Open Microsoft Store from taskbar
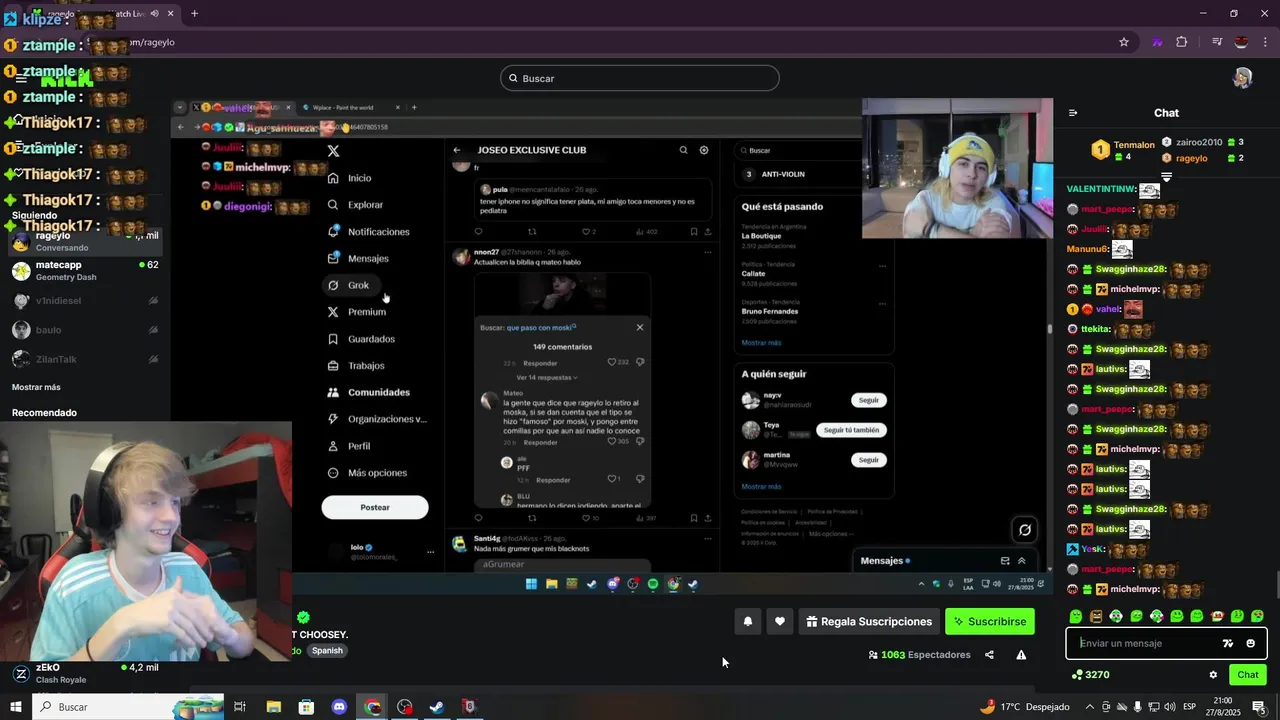The image size is (1280, 720). tap(306, 707)
